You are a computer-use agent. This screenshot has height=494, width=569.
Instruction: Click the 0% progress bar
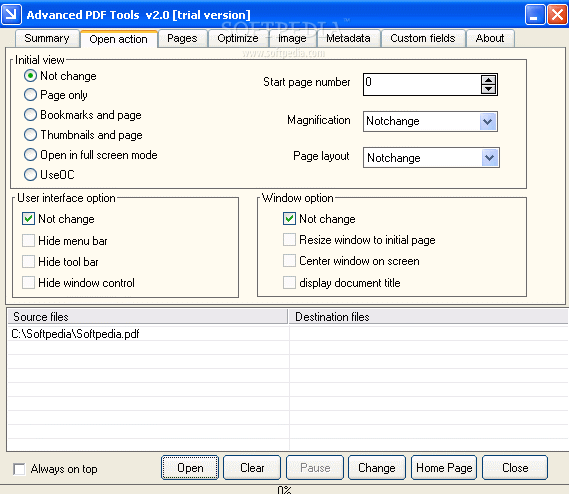(x=284, y=490)
